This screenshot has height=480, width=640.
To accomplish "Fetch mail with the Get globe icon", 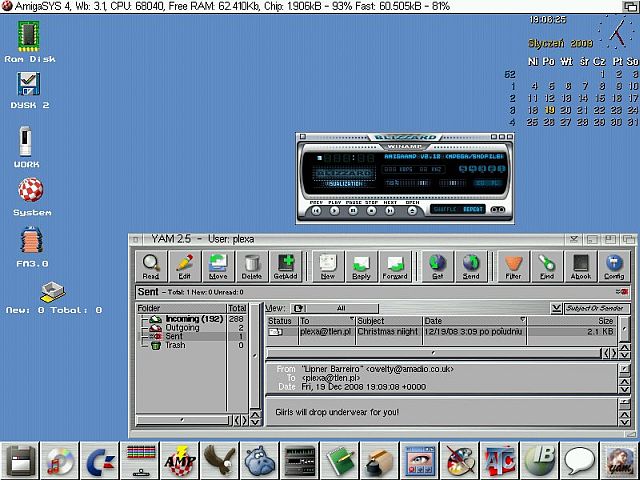I will coord(438,266).
